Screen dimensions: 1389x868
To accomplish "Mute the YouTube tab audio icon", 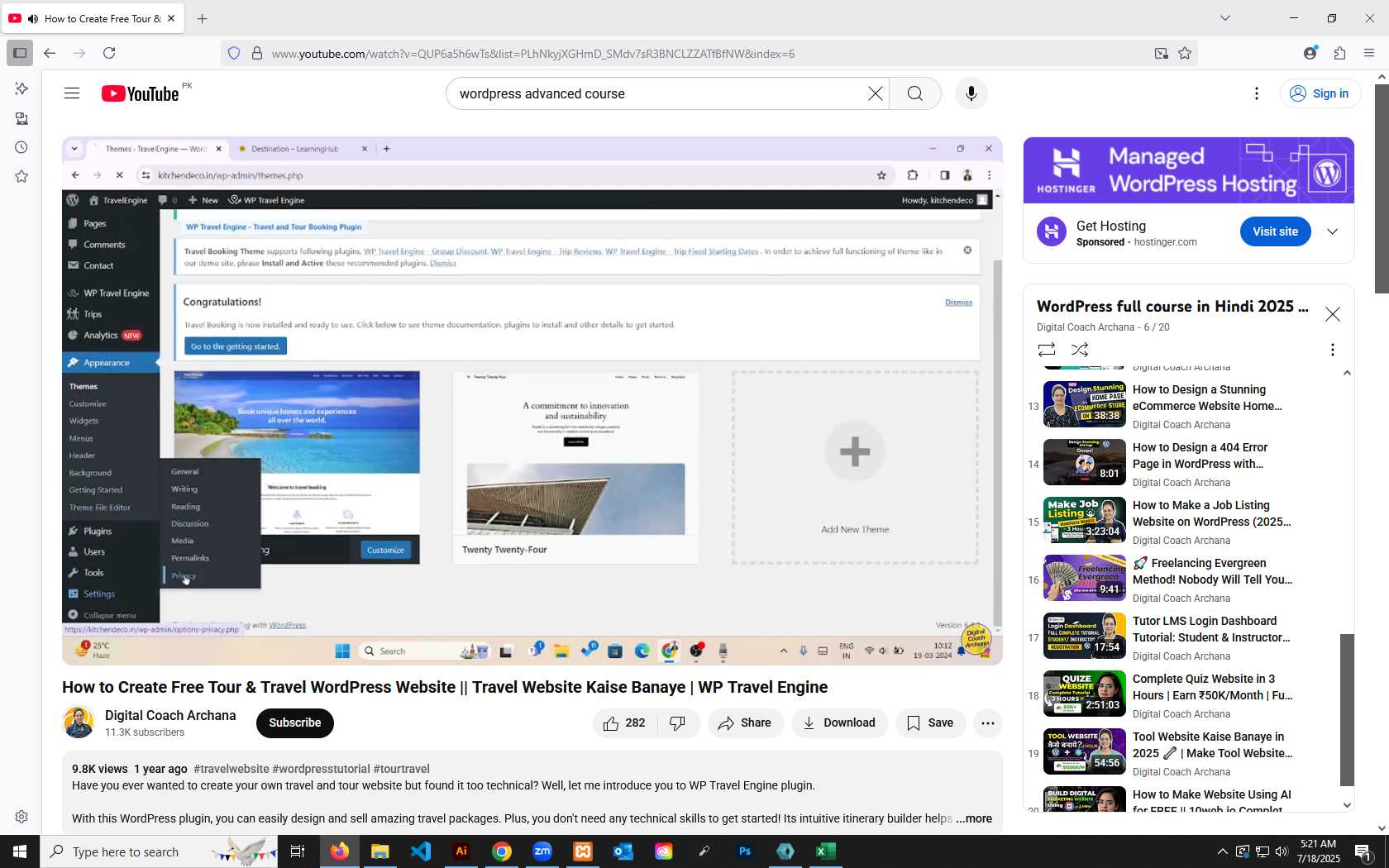I will pyautogui.click(x=33, y=18).
